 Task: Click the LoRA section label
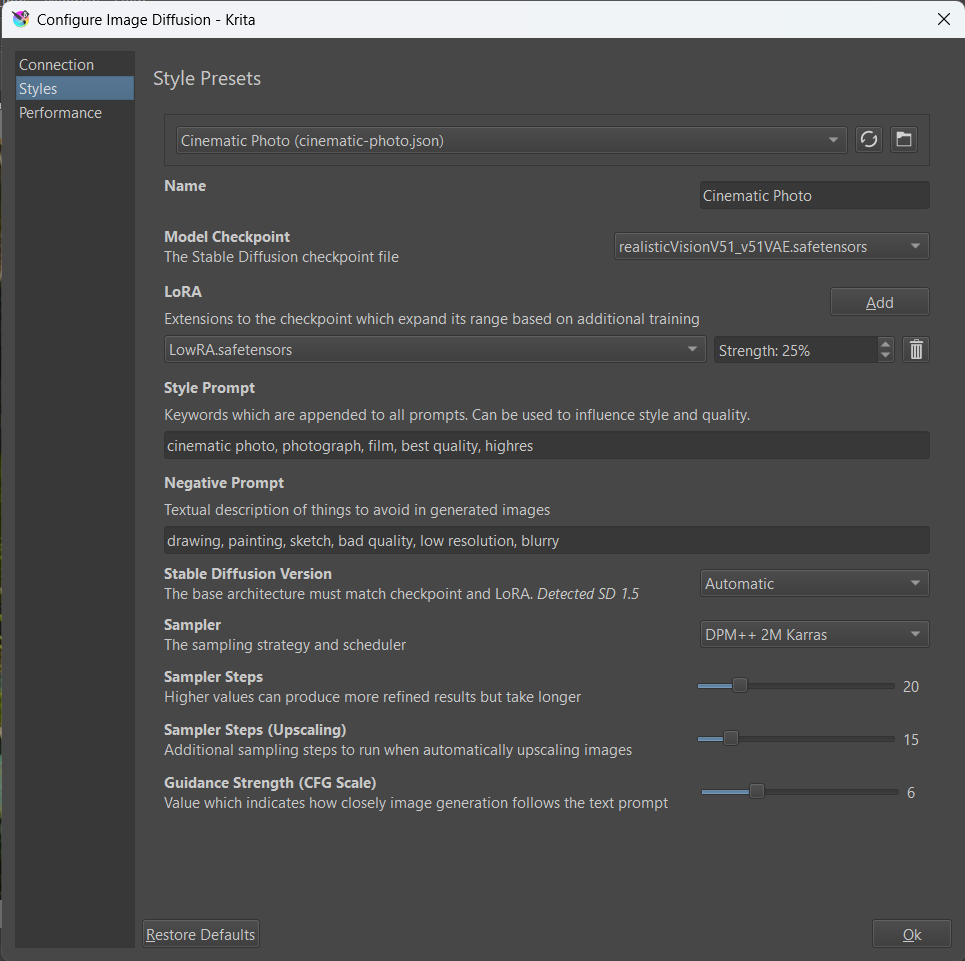click(x=183, y=292)
